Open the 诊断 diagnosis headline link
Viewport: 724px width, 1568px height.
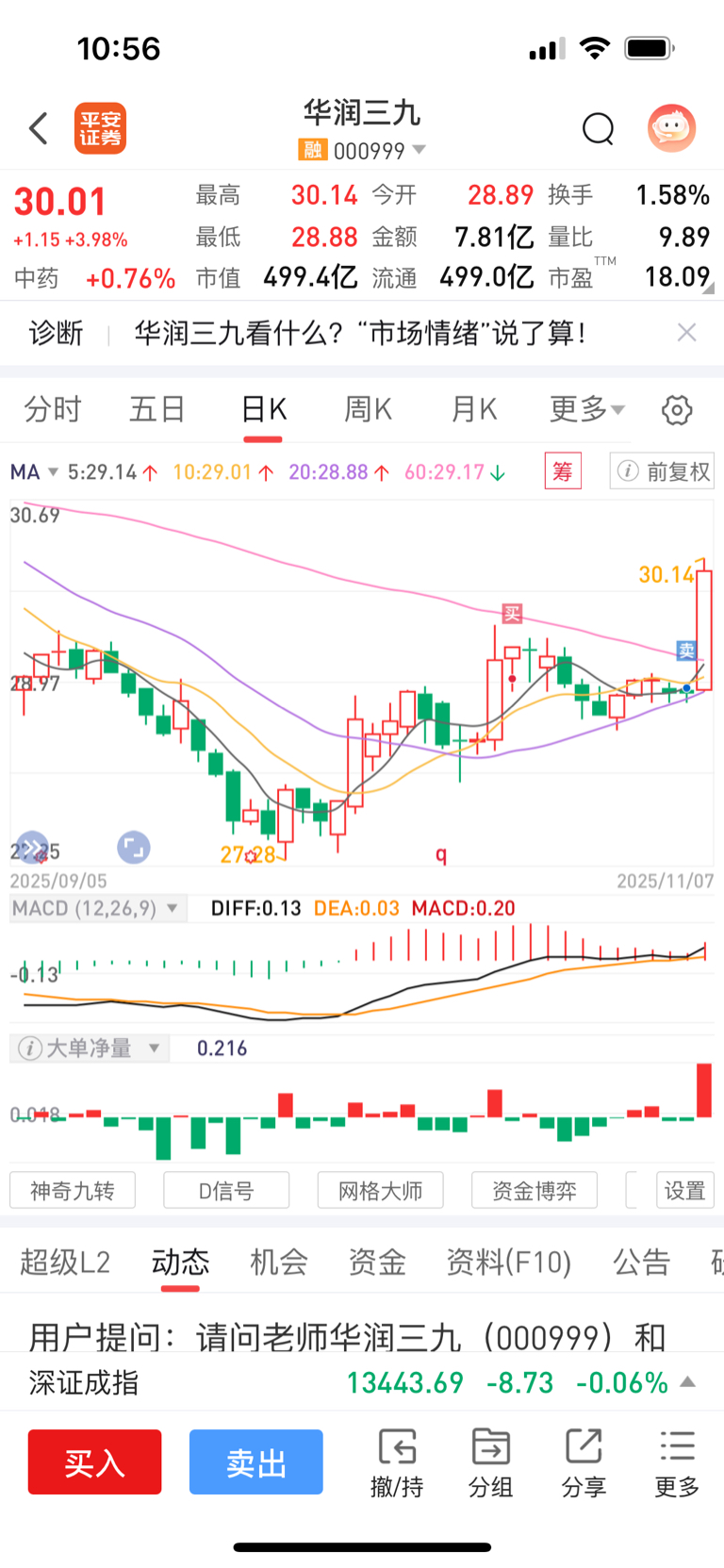(x=360, y=332)
